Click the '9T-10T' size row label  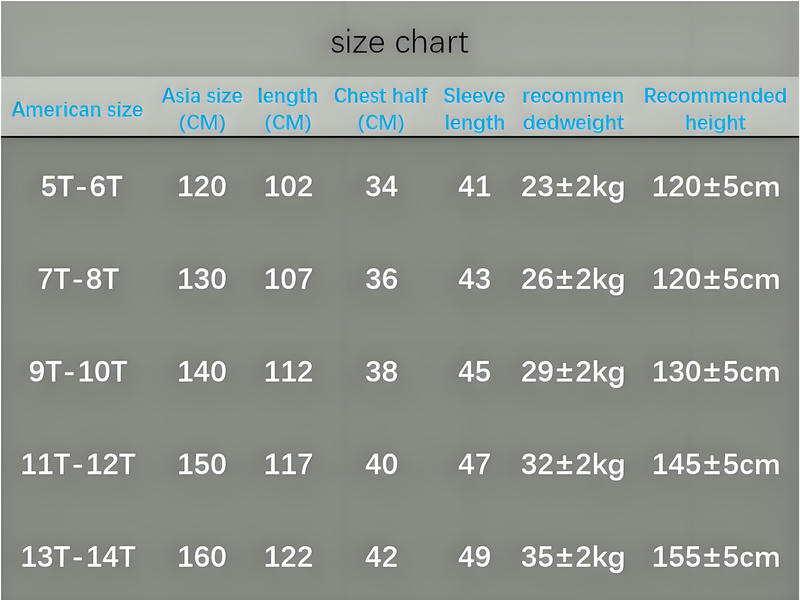coord(78,371)
